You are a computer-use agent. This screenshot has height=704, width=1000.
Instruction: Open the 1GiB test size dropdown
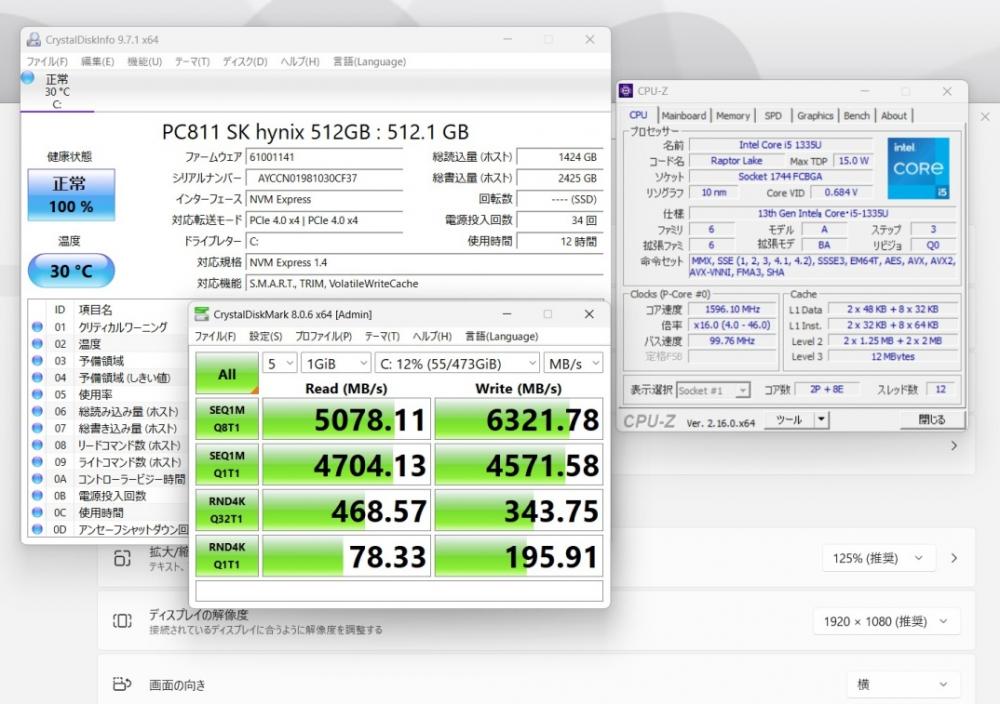335,363
